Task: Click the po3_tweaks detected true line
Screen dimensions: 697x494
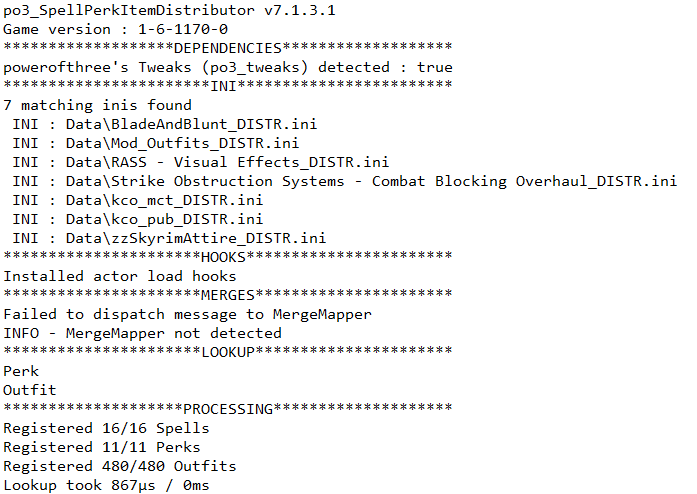Action: pos(228,67)
